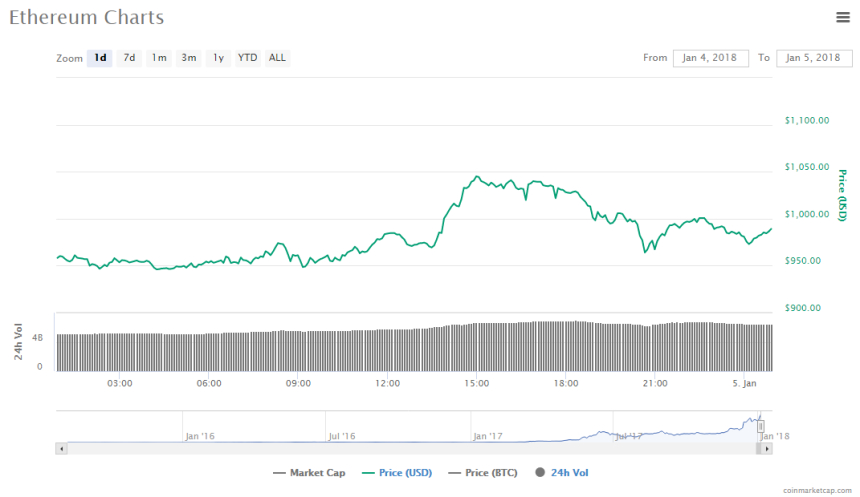Click the Price (USD) axis title
Image resolution: width=860 pixels, height=497 pixels.
point(842,195)
